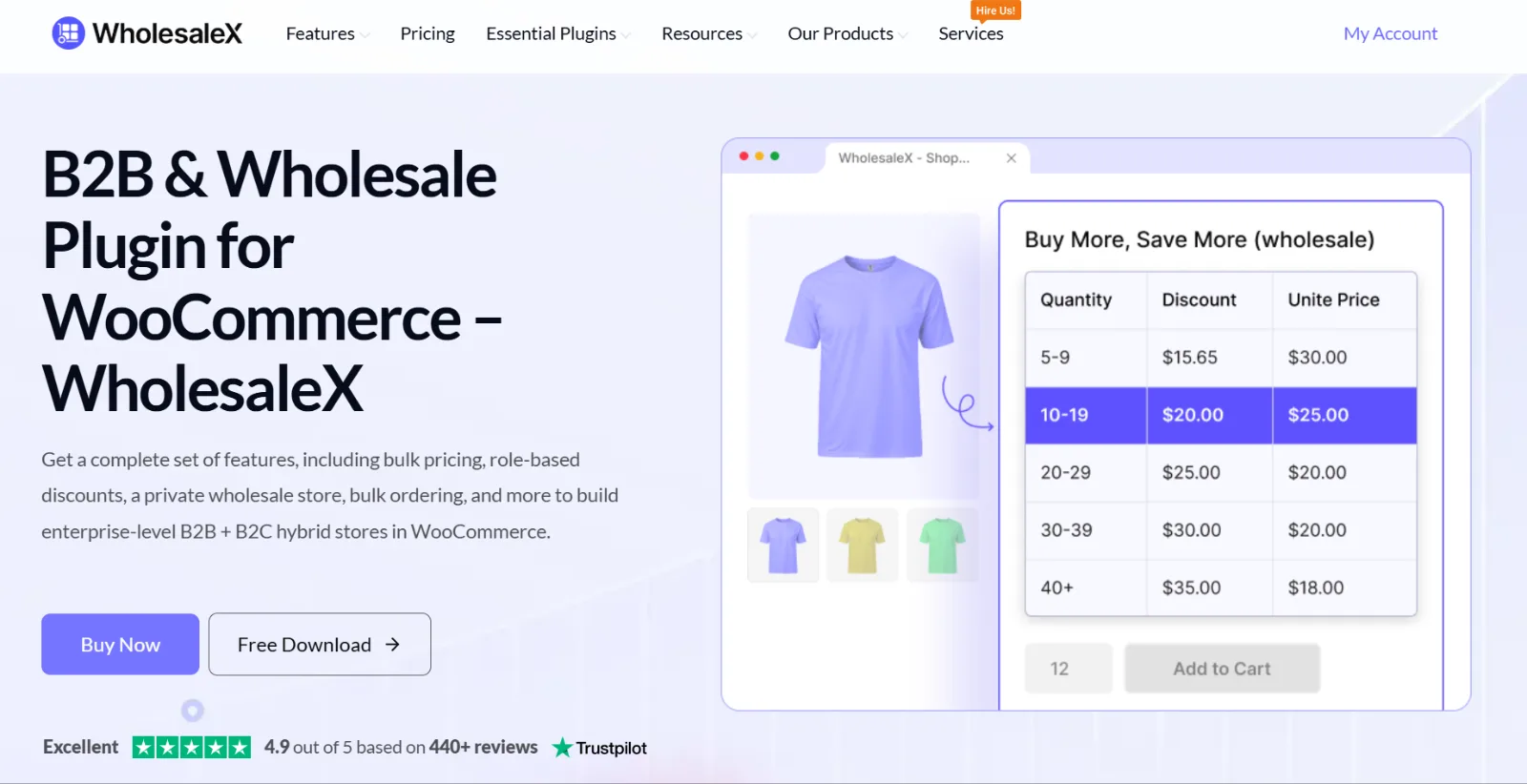Click Add to Cart button
1527x784 pixels.
pos(1222,669)
